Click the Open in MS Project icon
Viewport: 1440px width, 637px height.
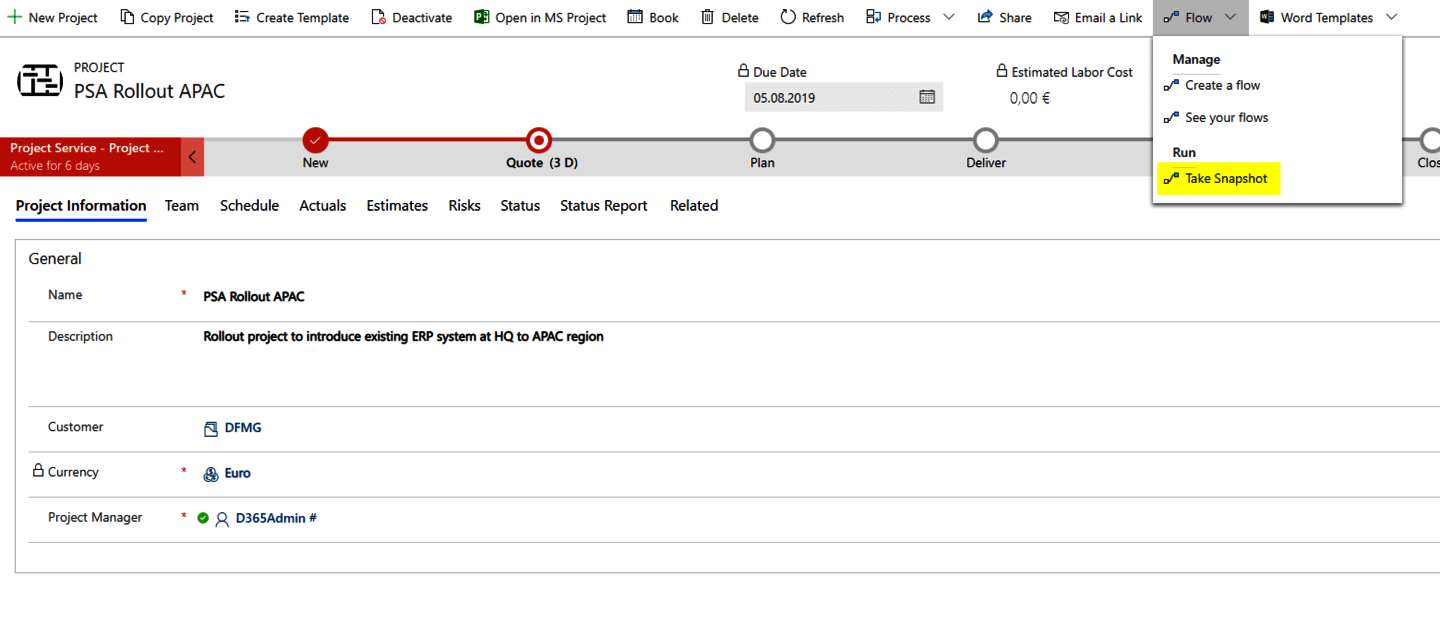point(481,17)
